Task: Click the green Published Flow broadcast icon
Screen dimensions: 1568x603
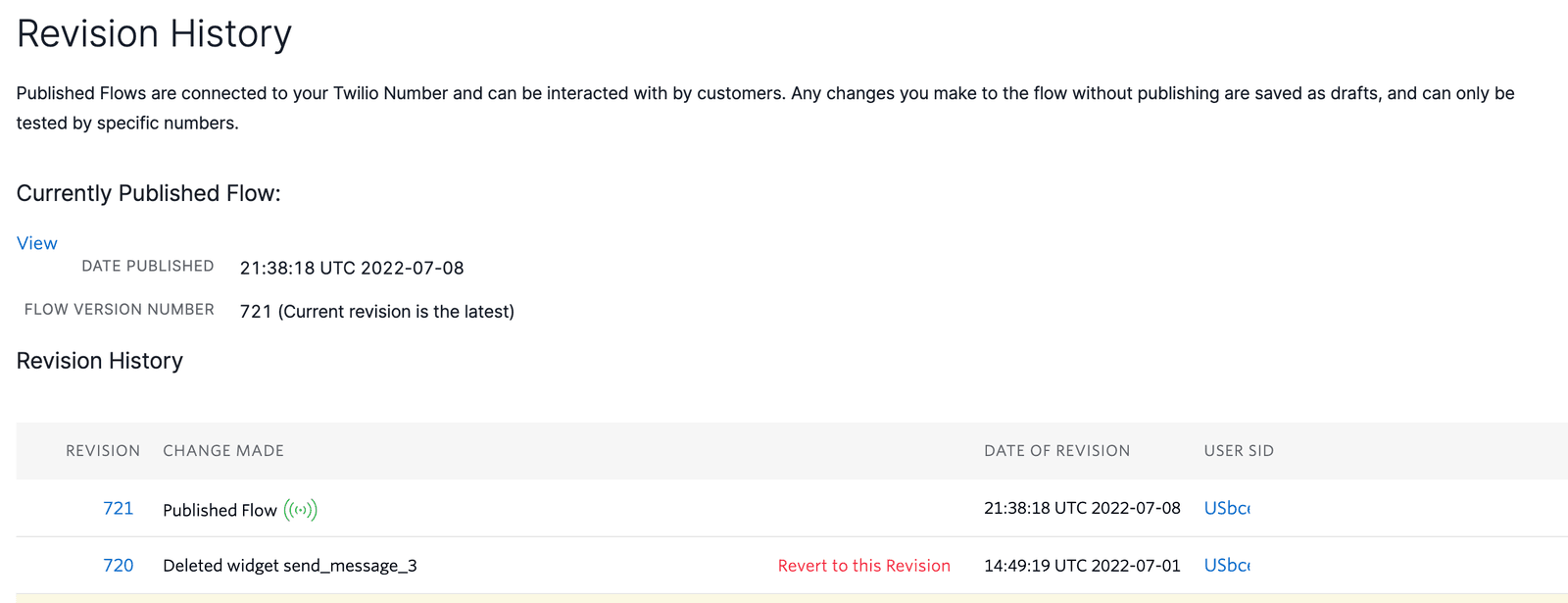Action: [301, 509]
